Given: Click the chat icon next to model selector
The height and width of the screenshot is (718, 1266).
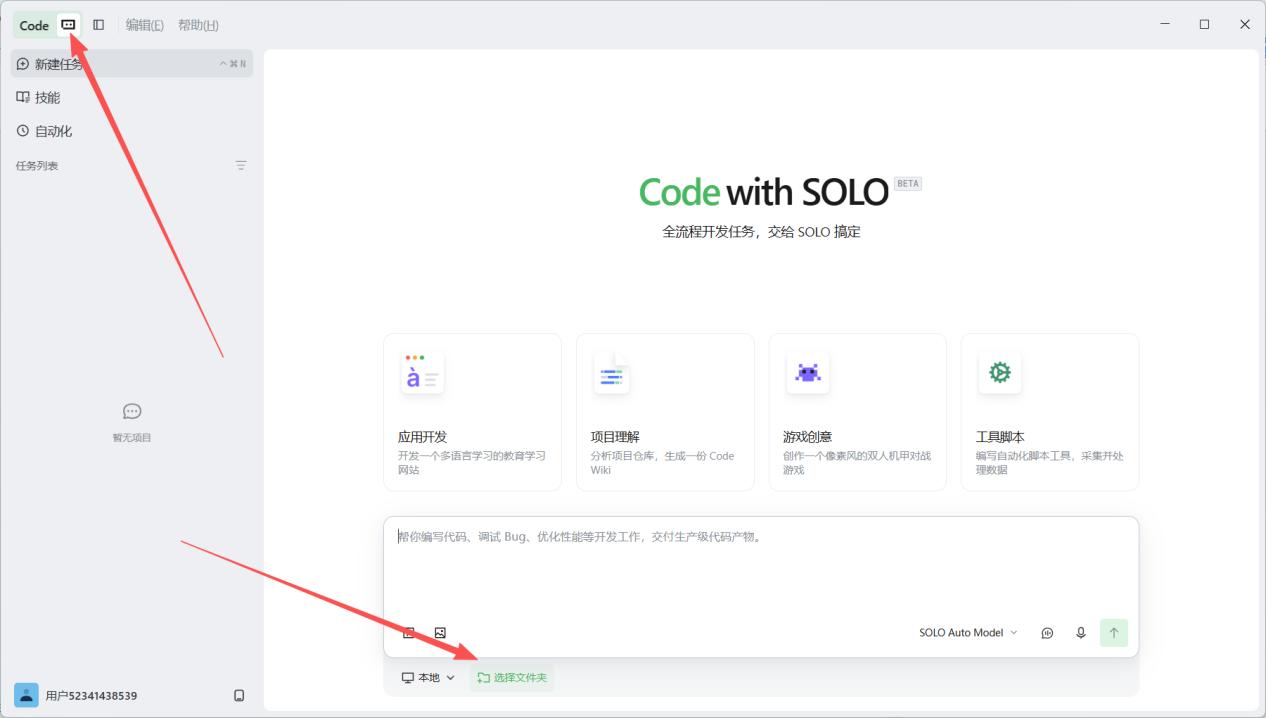Looking at the screenshot, I should click(x=1047, y=633).
